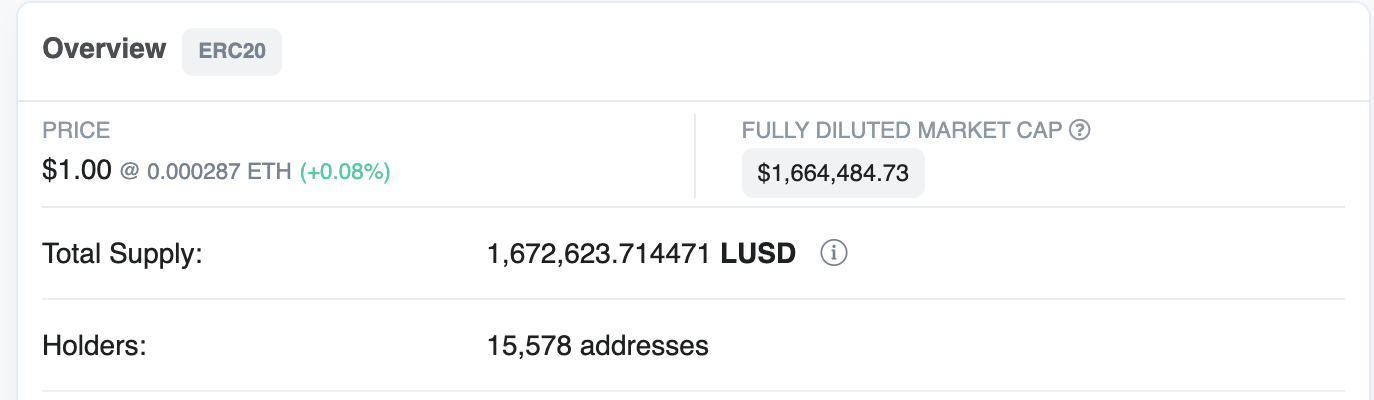This screenshot has width=1374, height=400.
Task: Click the PRICE section label
Action: (76, 130)
